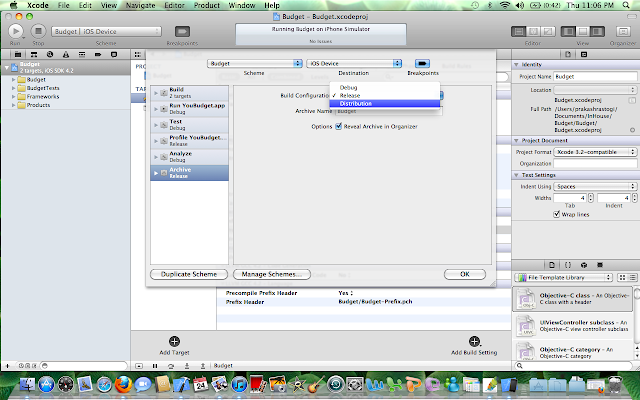Open Firefox from the Dock
This screenshot has width=640, height=400.
click(x=123, y=384)
